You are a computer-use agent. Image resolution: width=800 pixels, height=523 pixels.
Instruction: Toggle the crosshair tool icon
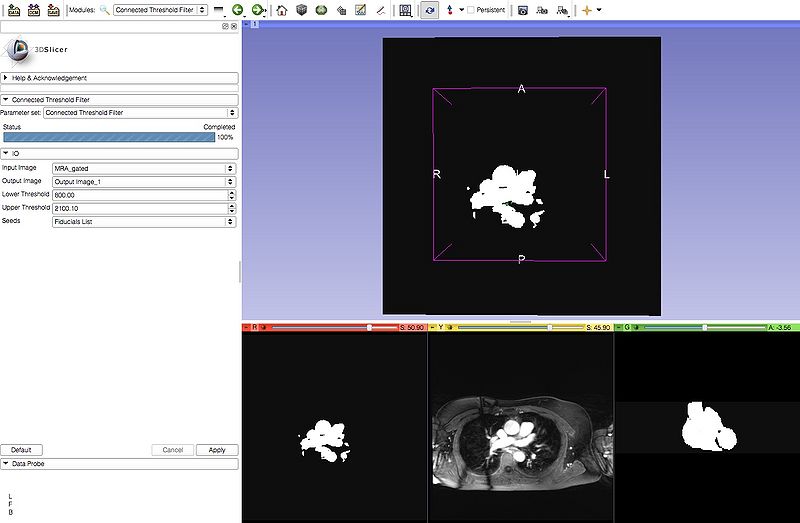(587, 9)
